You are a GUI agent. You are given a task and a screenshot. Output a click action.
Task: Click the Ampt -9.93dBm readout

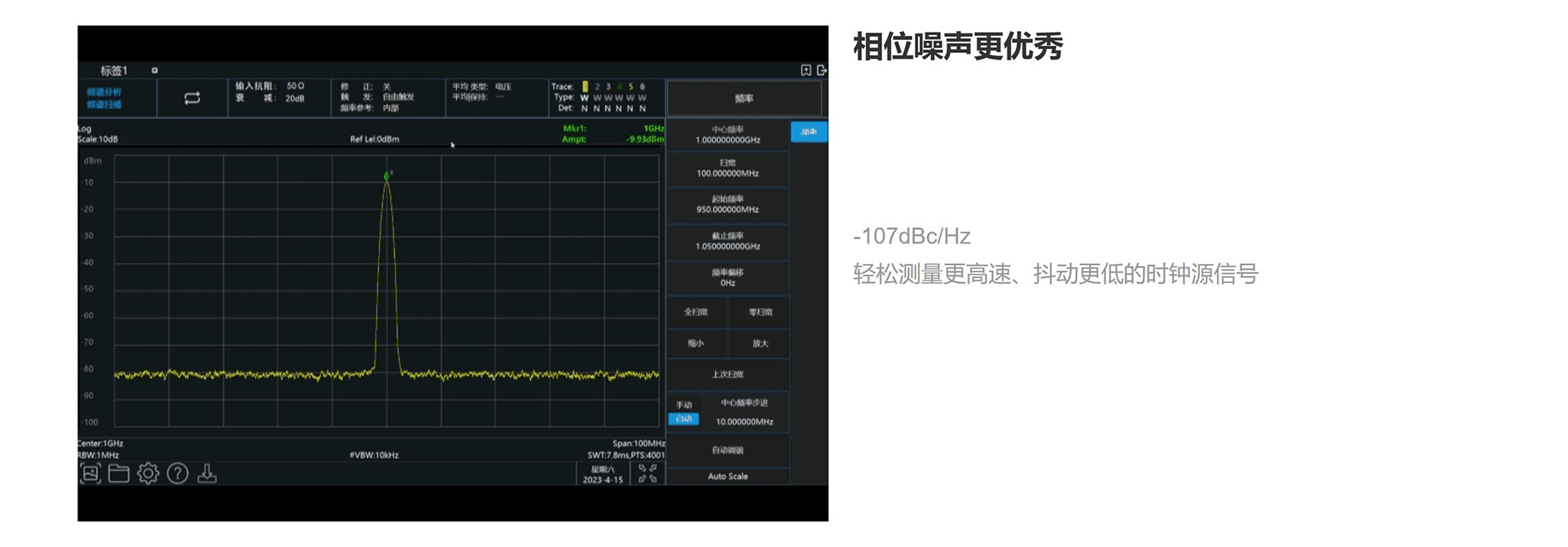[x=613, y=139]
